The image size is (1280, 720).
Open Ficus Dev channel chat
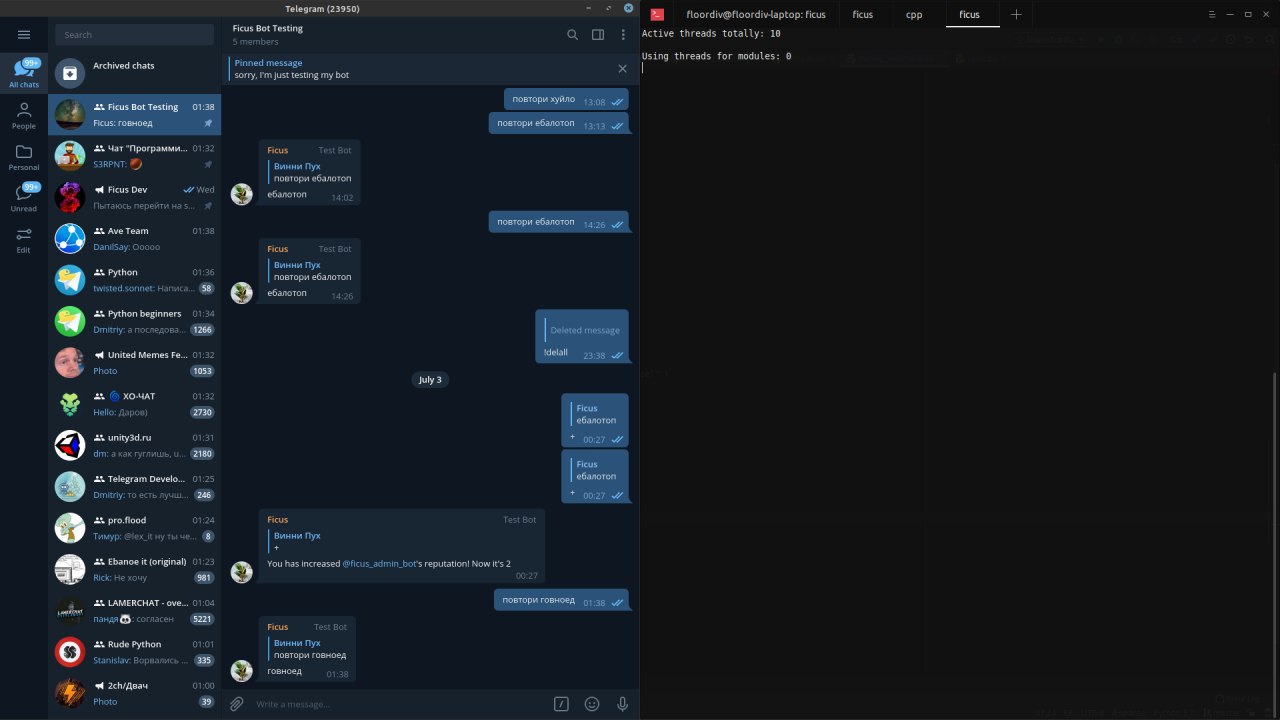(135, 197)
